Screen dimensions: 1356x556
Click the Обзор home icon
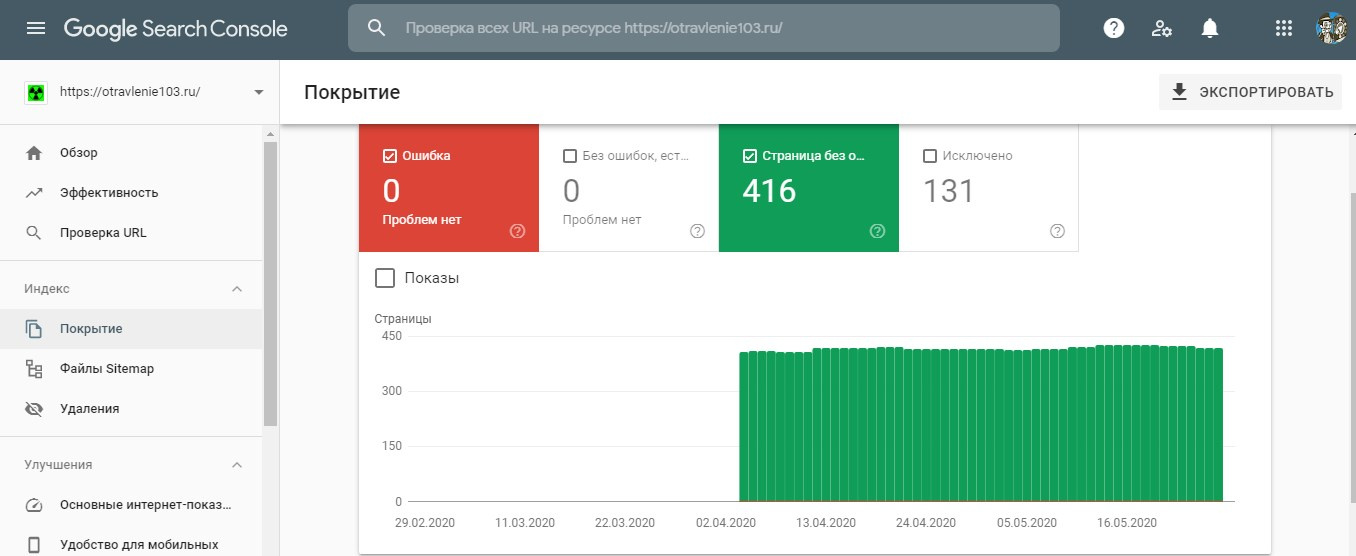click(x=34, y=153)
